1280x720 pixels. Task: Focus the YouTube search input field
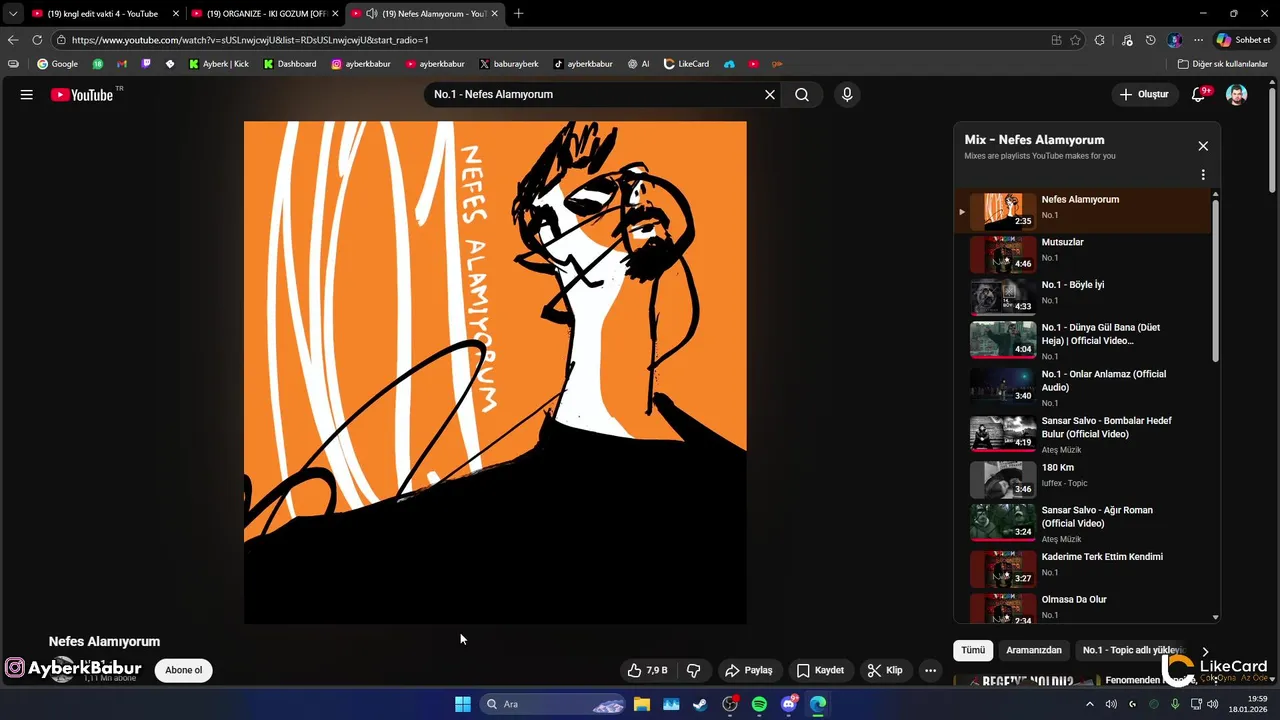[x=593, y=94]
